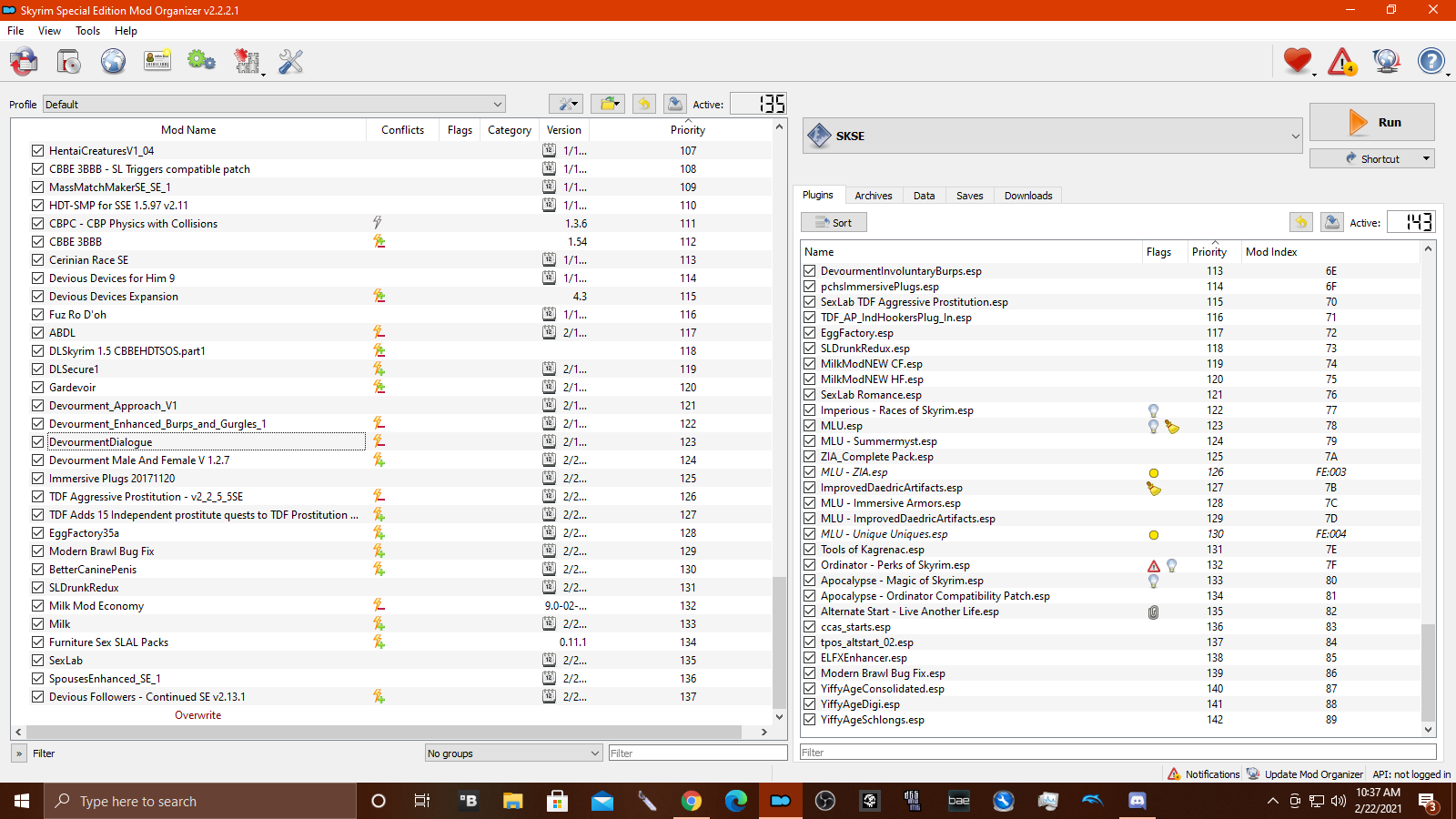Screen dimensions: 1456x819
Task: Open the install mod from archive icon
Action: coord(69,62)
